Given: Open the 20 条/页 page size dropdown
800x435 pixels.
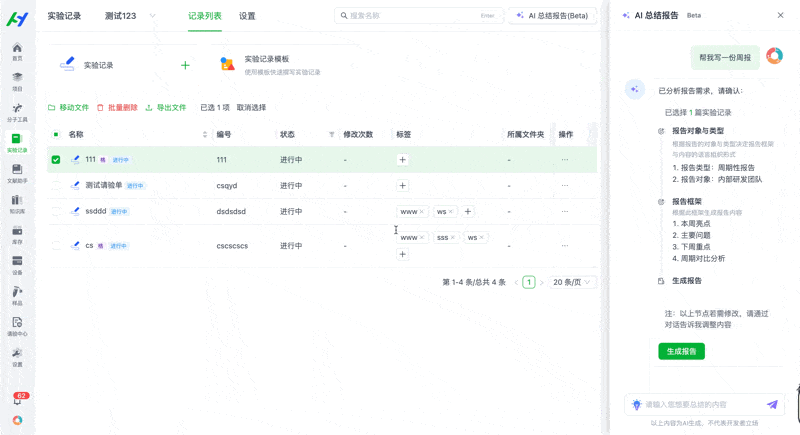Looking at the screenshot, I should pos(571,282).
